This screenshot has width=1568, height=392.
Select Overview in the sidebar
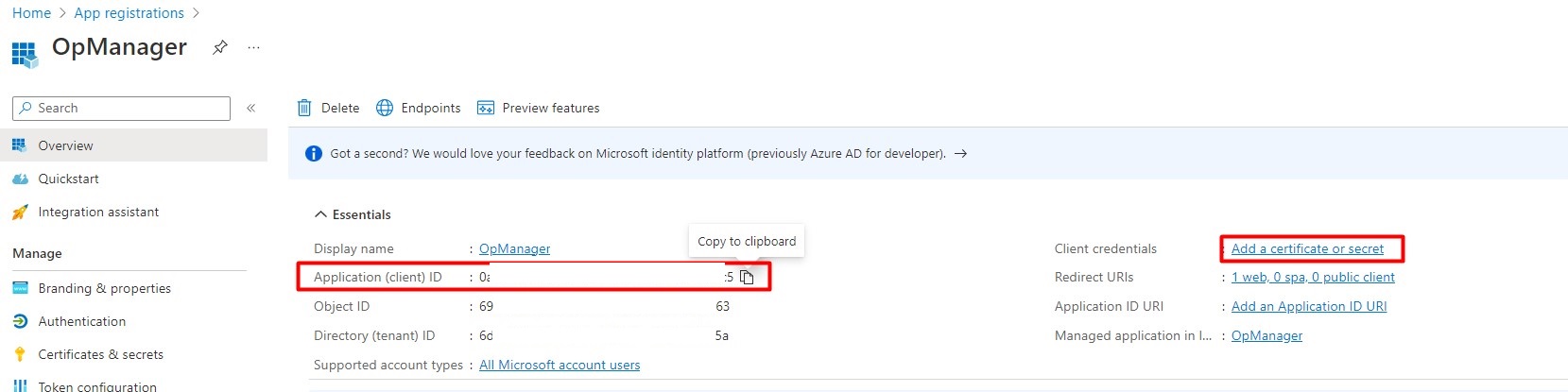tap(65, 145)
